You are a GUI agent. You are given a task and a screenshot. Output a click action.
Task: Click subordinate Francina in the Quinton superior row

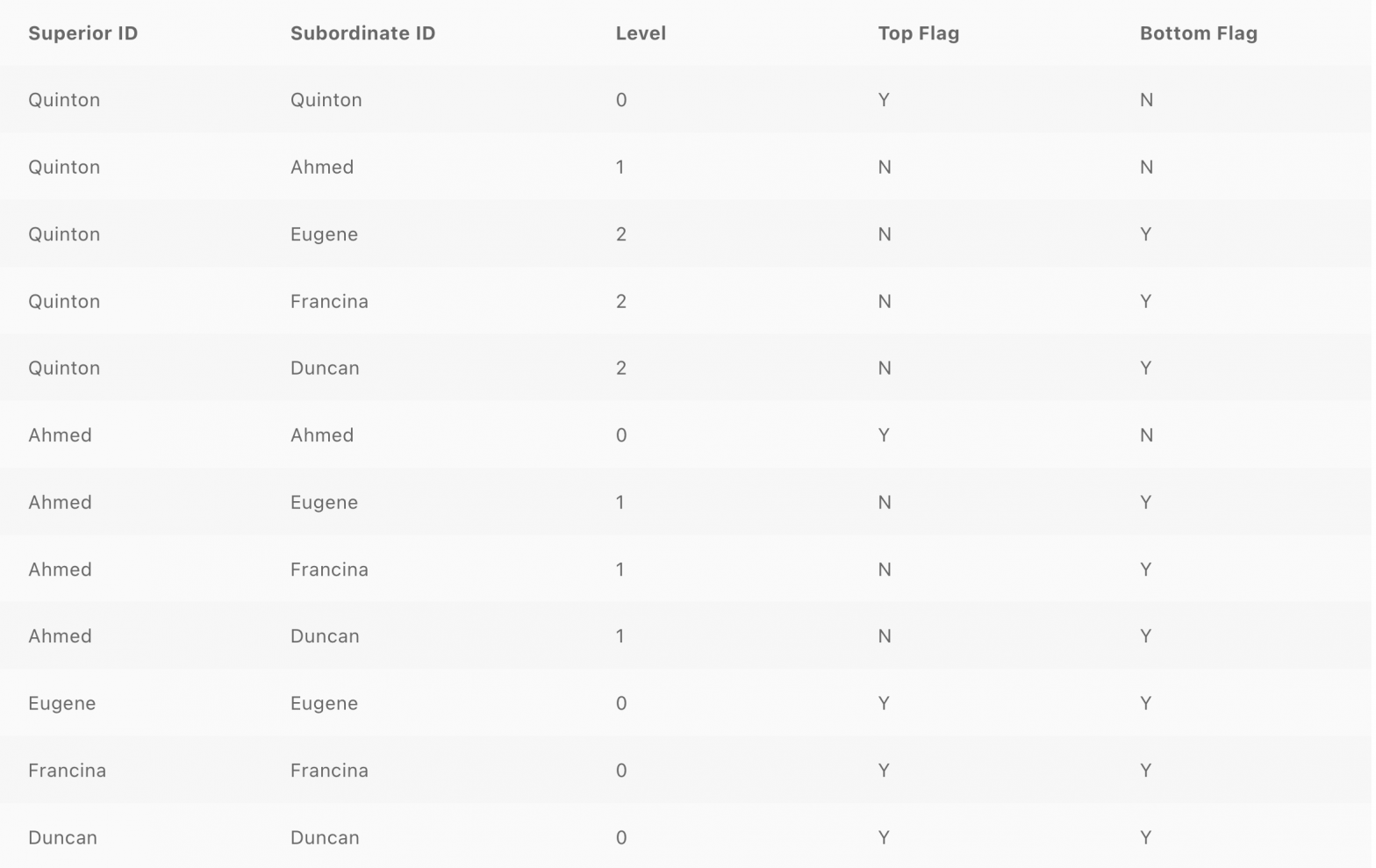tap(329, 301)
